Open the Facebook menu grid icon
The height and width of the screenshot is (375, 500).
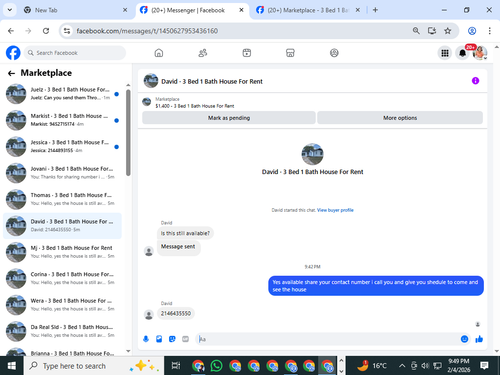point(445,53)
